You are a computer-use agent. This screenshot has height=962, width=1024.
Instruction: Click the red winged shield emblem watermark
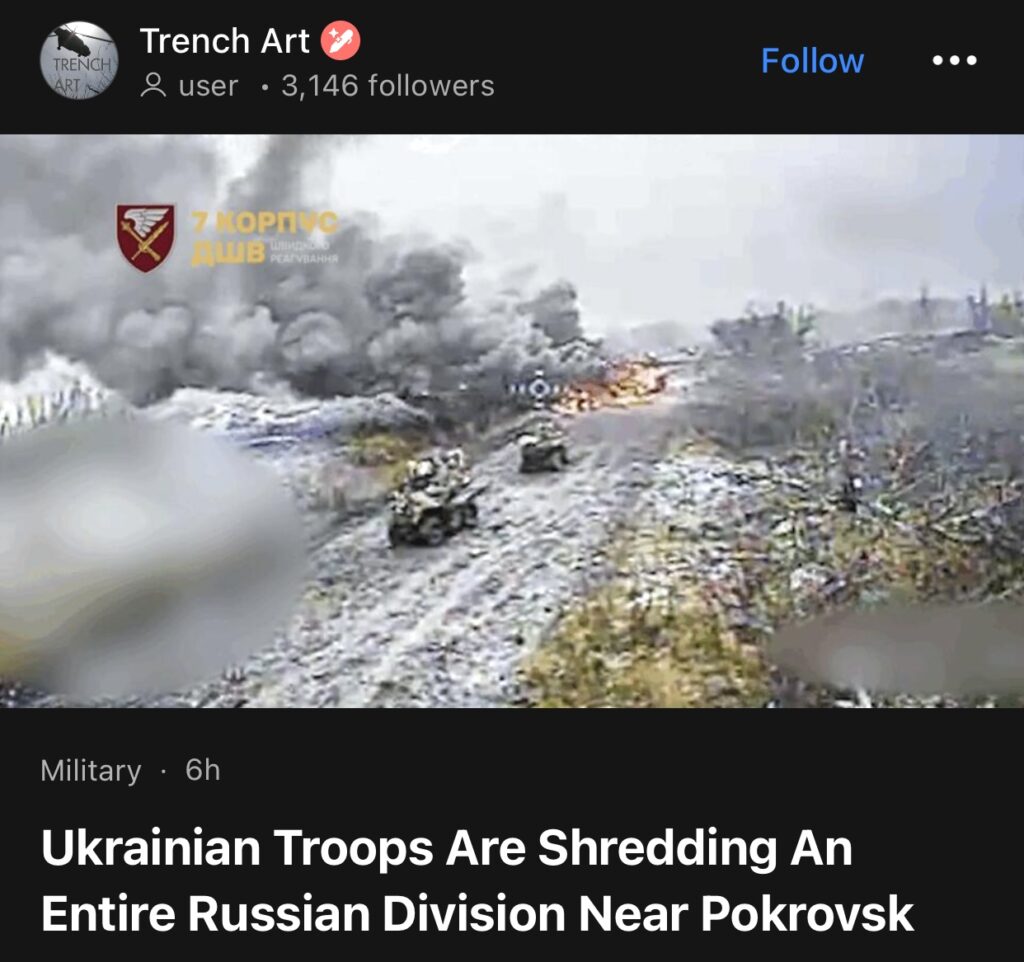[145, 238]
